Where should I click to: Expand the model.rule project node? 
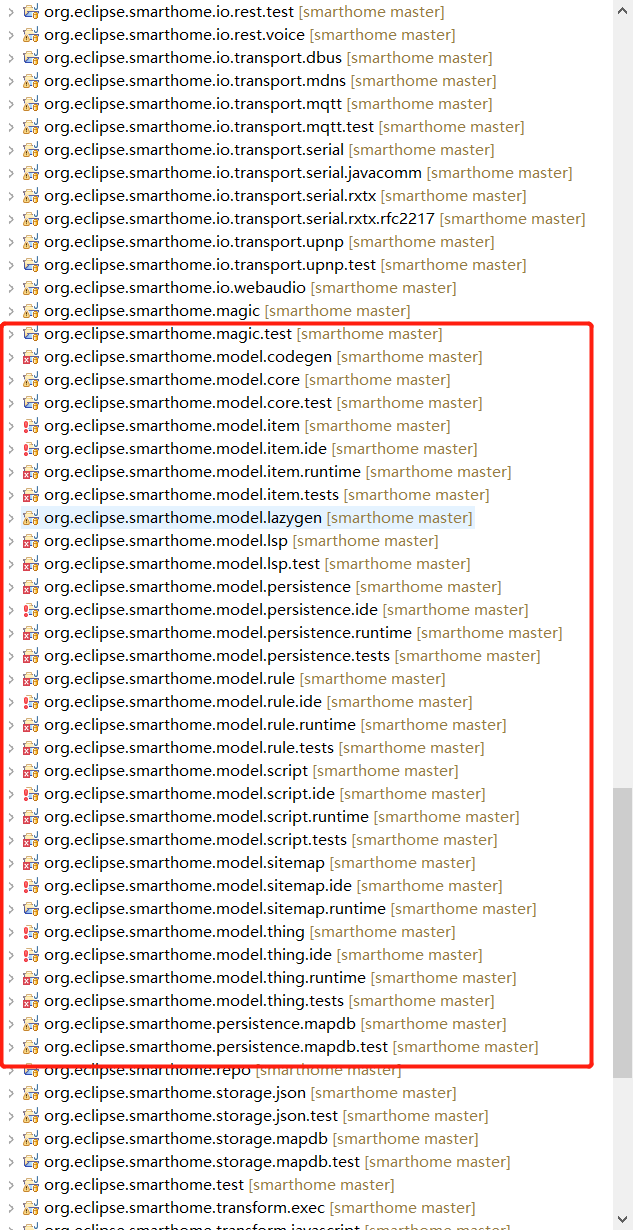(x=11, y=679)
